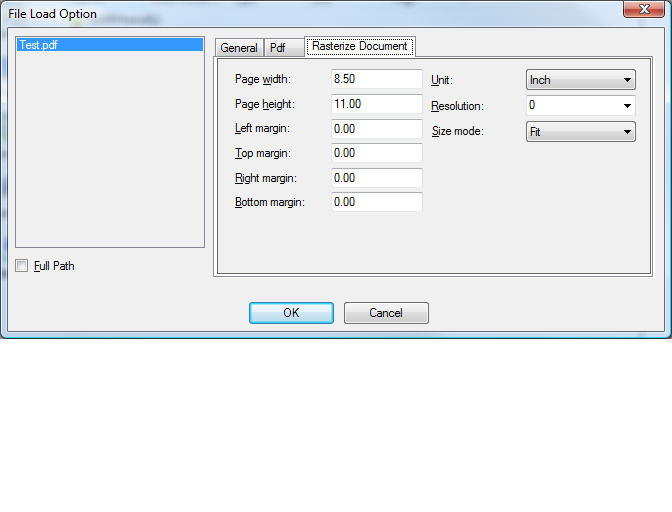672x512 pixels.
Task: Click the empty area of the file list
Action: point(110,150)
